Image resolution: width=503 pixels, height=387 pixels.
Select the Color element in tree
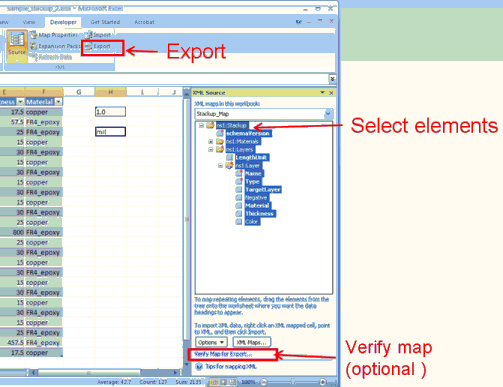tap(252, 221)
